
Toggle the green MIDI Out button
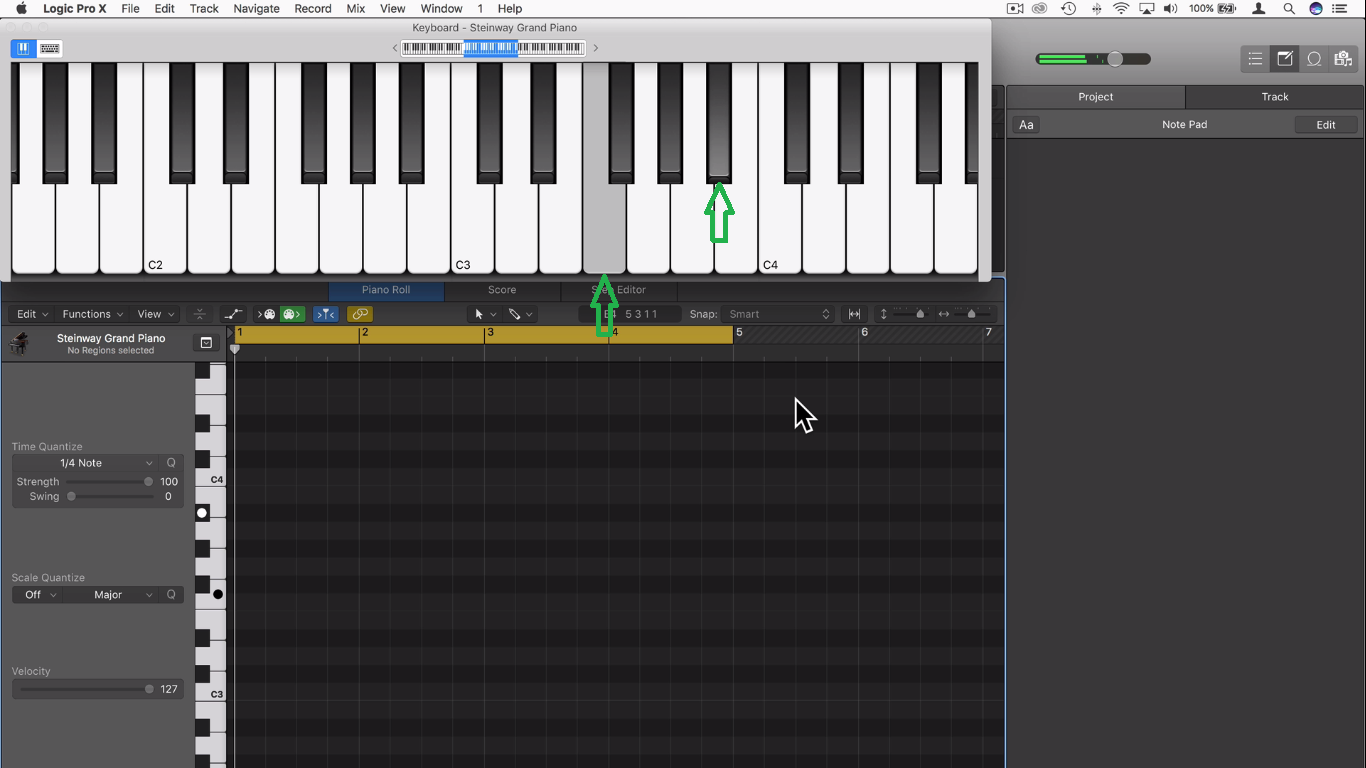coord(290,314)
